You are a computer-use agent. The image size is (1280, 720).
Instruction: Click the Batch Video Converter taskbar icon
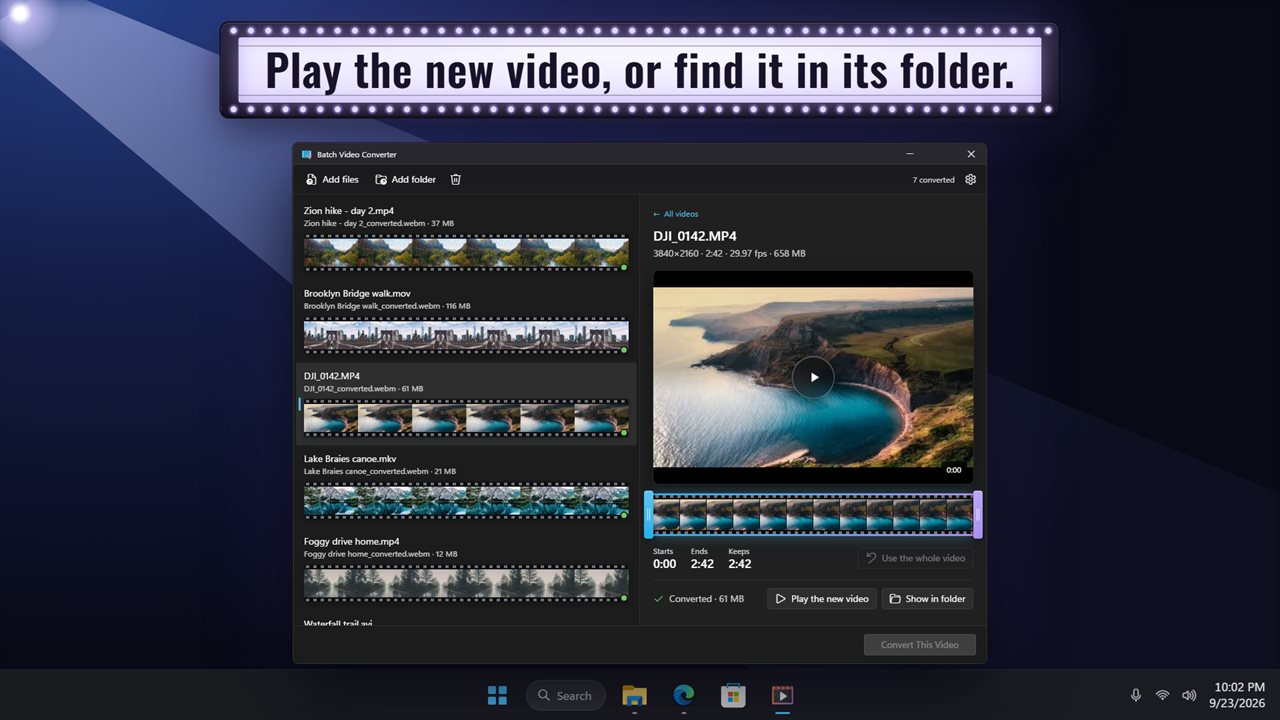point(782,695)
